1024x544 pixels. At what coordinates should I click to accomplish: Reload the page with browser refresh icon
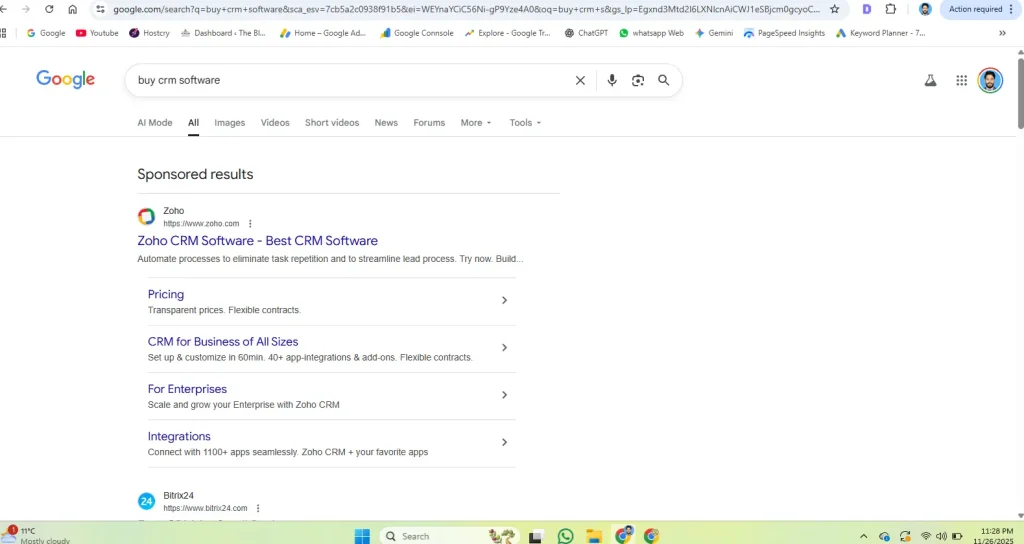[49, 9]
